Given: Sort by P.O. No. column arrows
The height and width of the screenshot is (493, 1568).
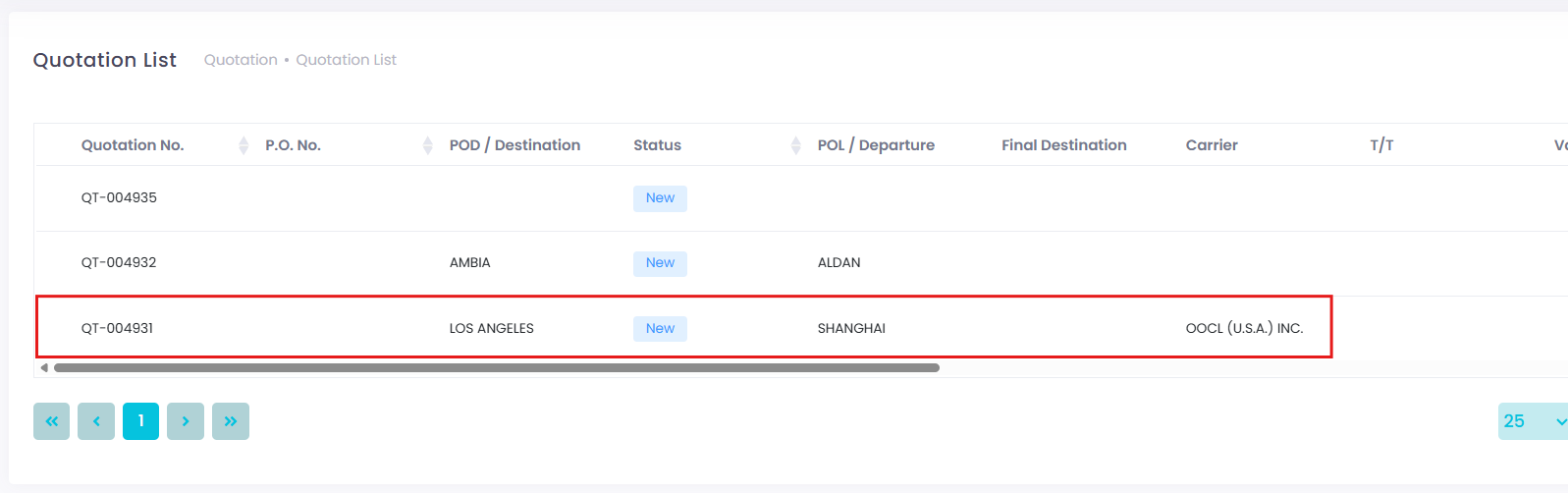Looking at the screenshot, I should click(427, 145).
